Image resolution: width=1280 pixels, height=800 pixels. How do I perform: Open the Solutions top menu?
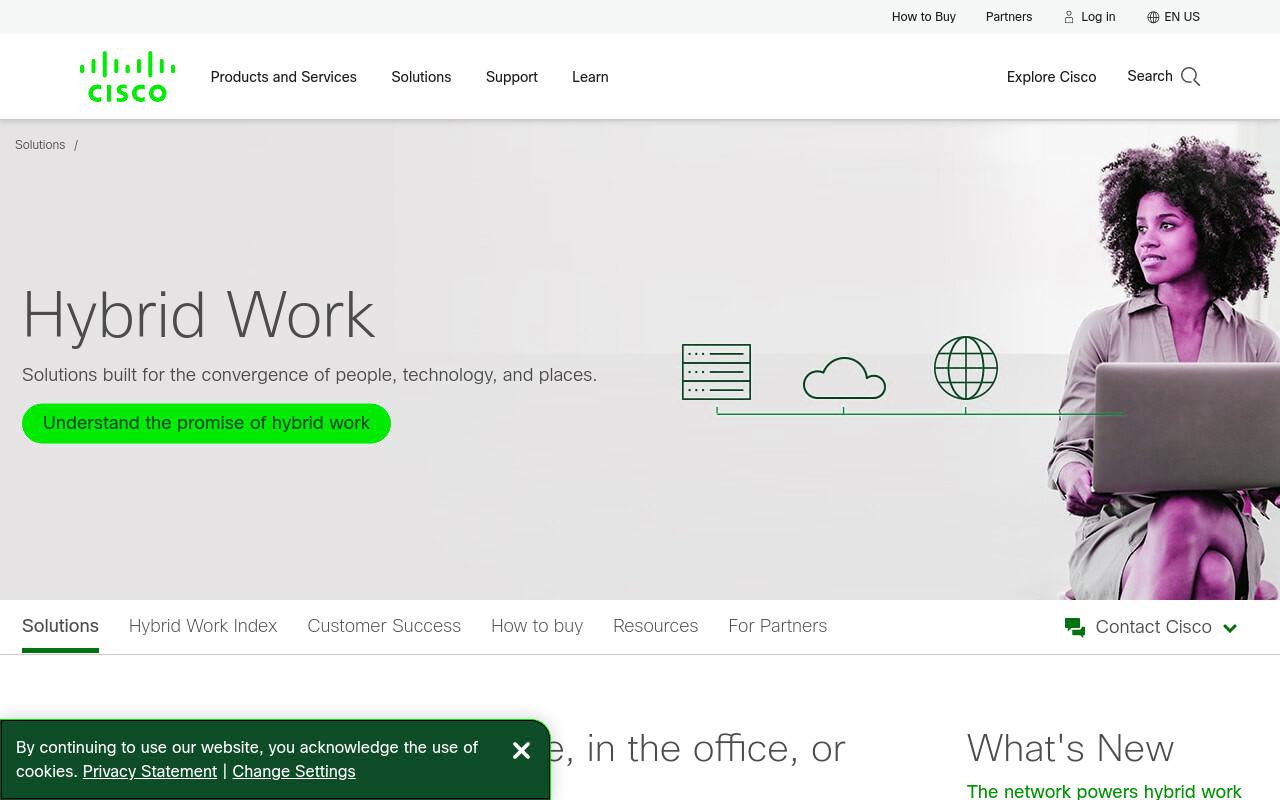[x=421, y=77]
